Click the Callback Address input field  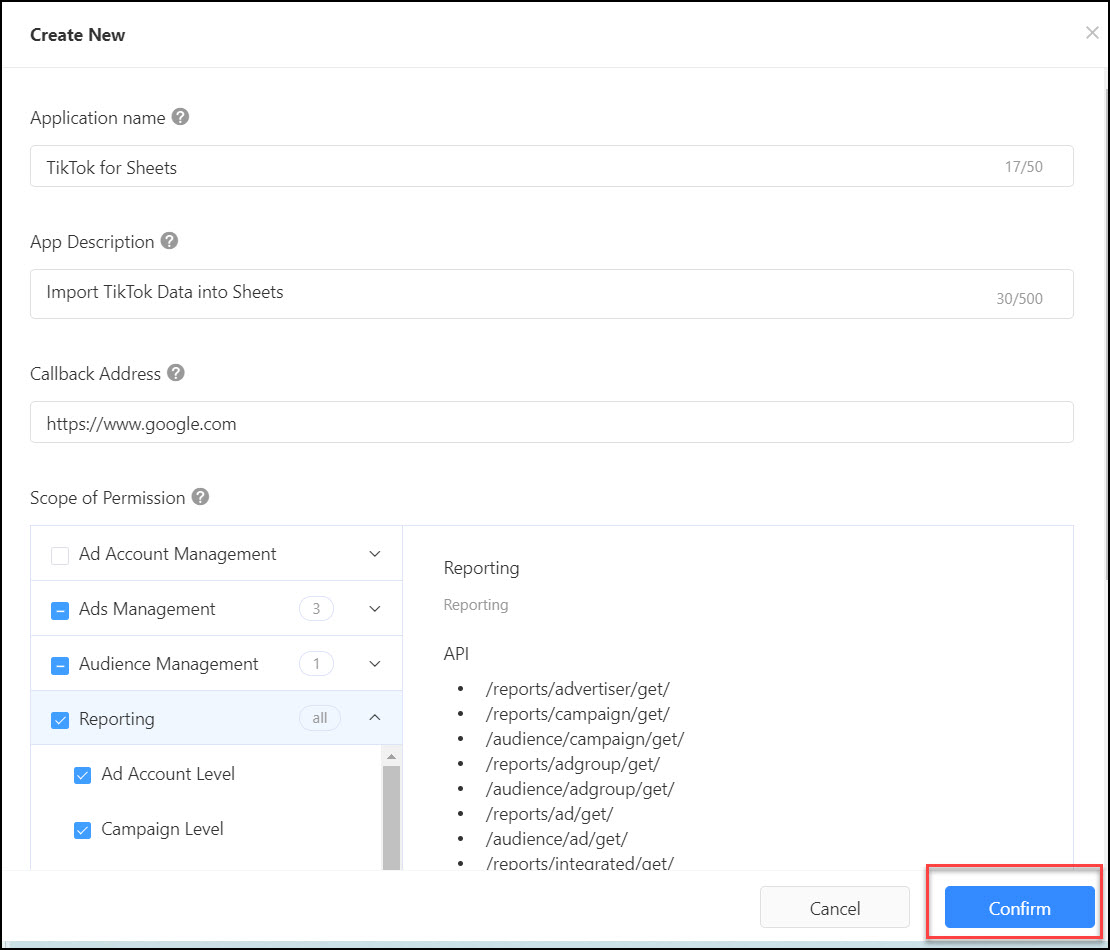[550, 423]
